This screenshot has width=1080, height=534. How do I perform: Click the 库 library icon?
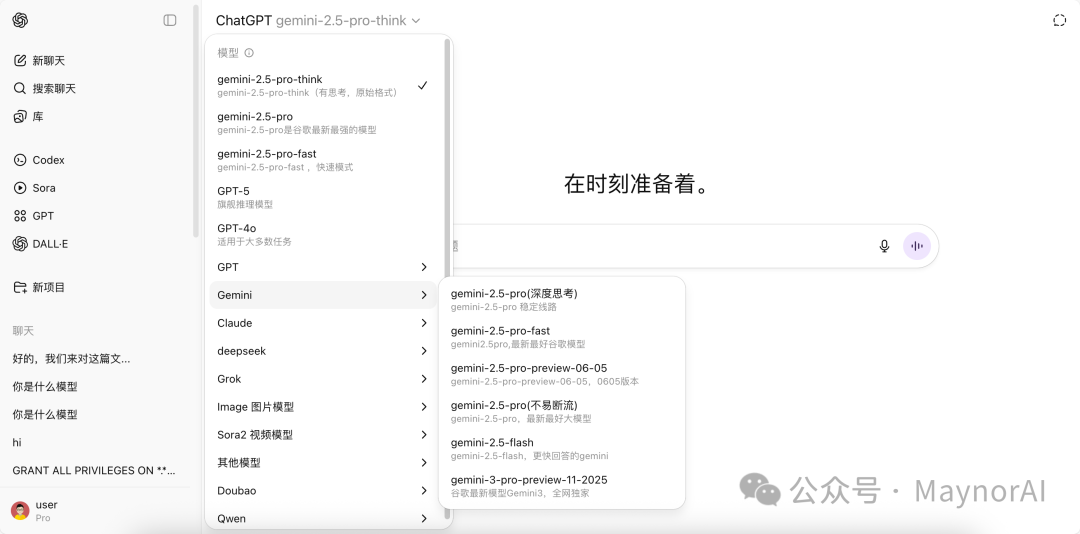pyautogui.click(x=20, y=117)
